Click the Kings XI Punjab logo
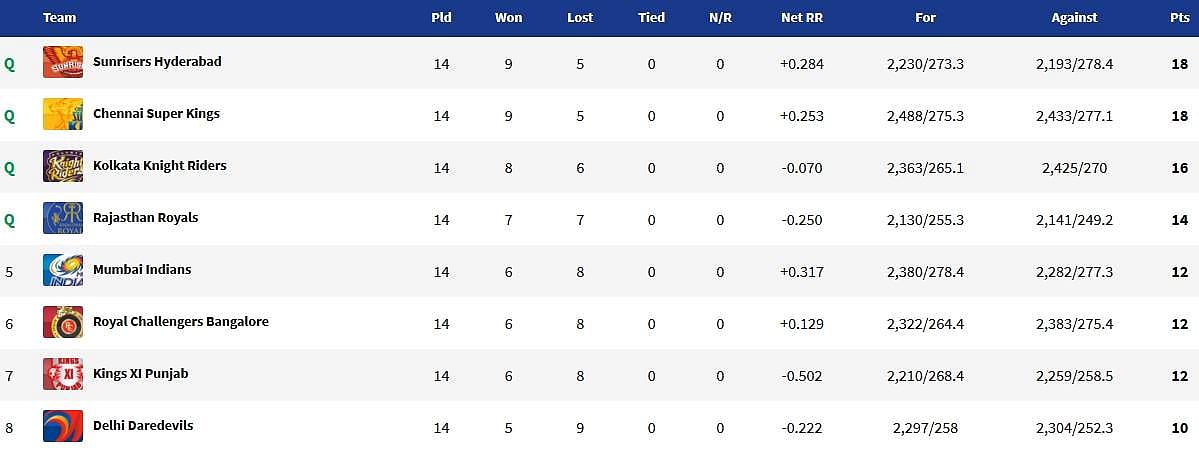1199x451 pixels. coord(62,374)
